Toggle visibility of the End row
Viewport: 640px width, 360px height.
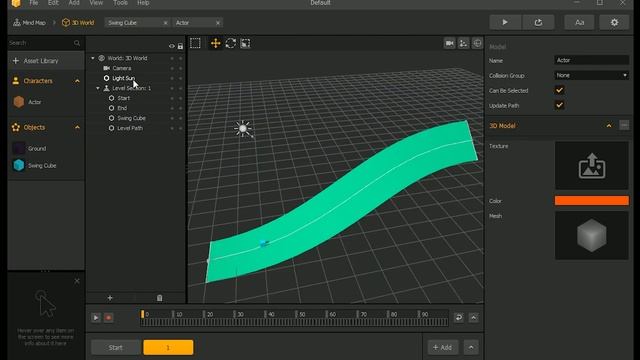[x=171, y=108]
